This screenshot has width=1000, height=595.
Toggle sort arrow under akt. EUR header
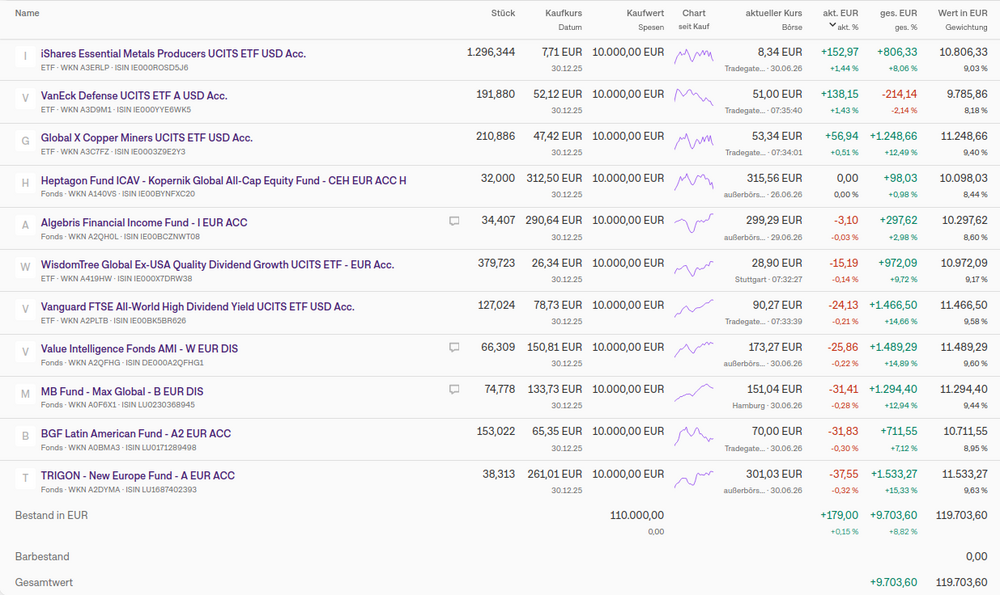point(832,26)
